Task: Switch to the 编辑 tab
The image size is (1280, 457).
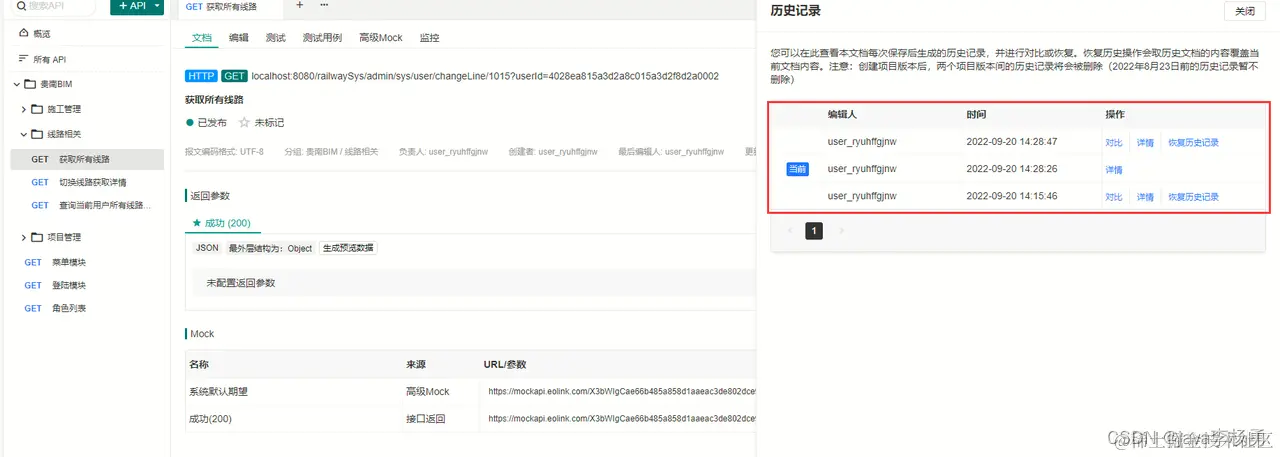Action: 239,37
